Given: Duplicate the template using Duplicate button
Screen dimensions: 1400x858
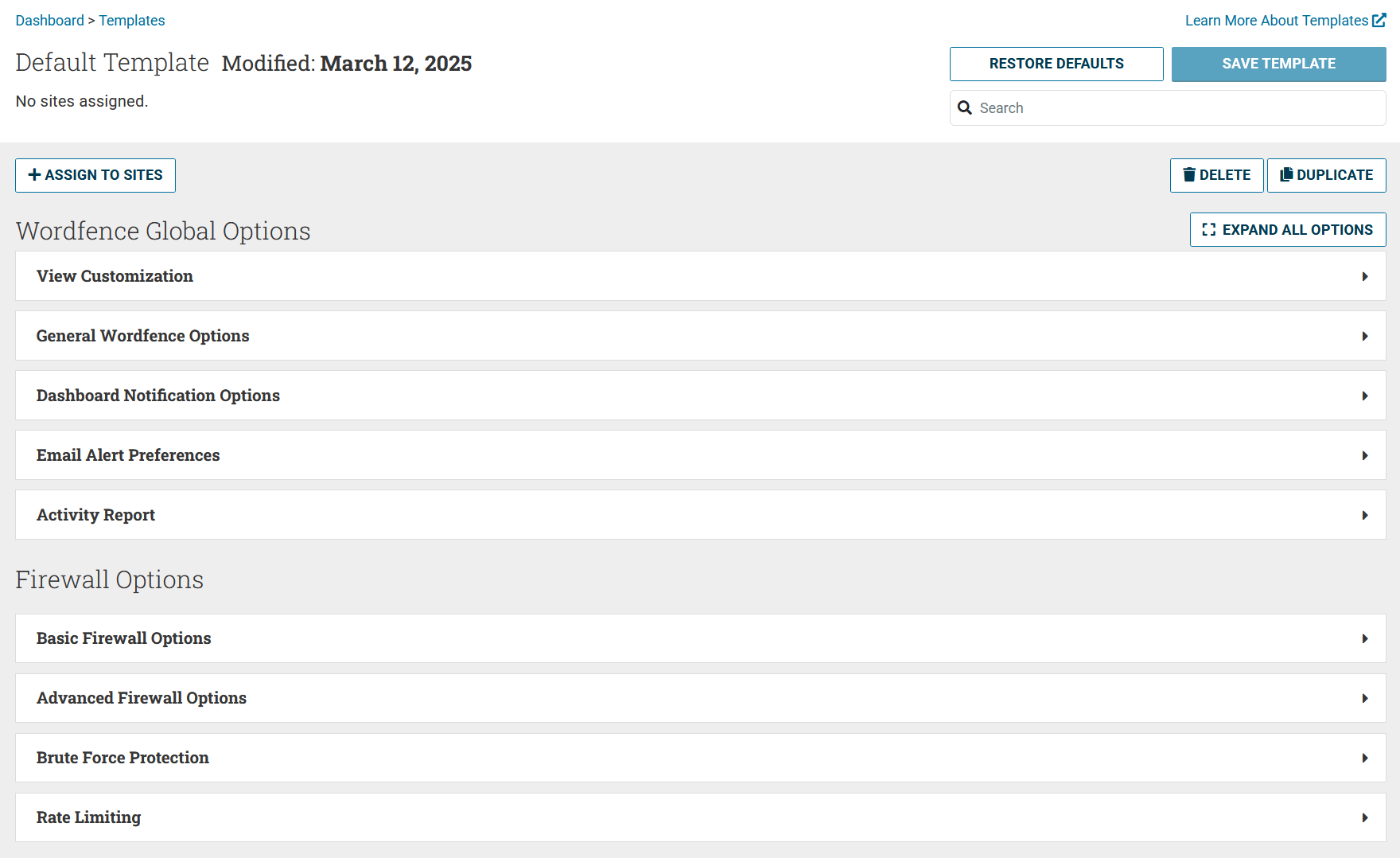Looking at the screenshot, I should click(1327, 175).
